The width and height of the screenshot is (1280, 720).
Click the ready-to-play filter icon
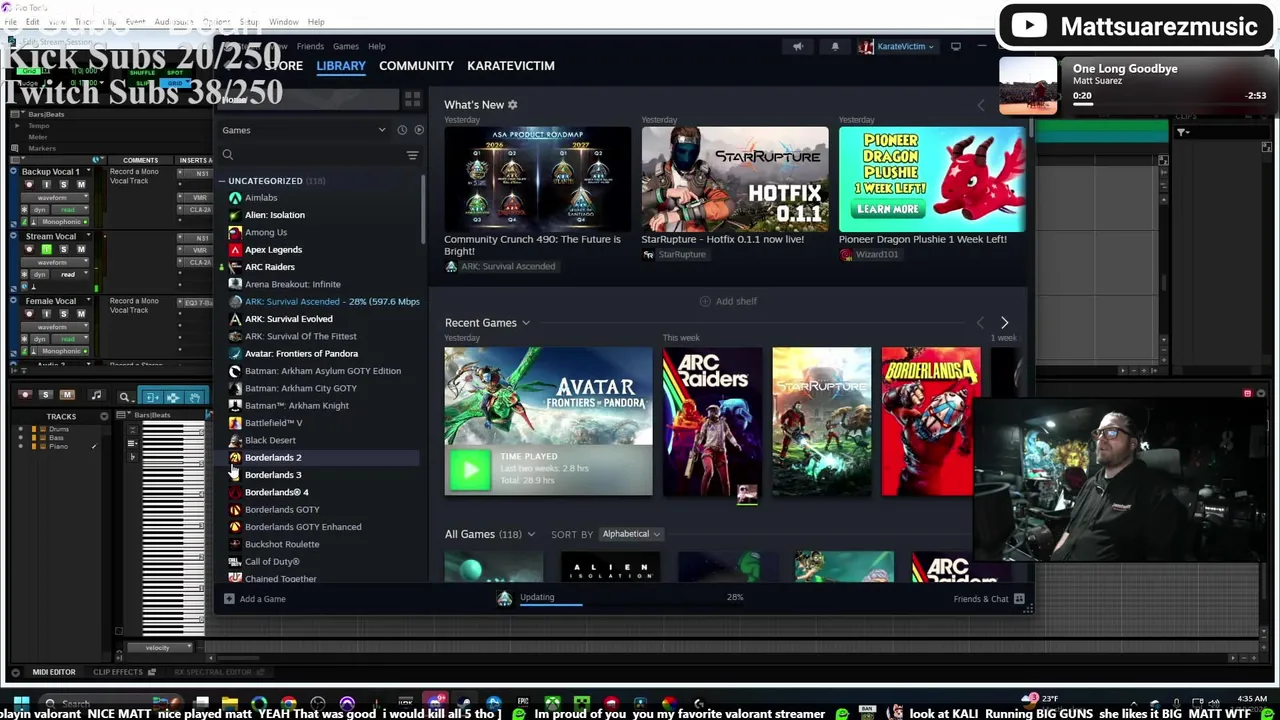[419, 130]
